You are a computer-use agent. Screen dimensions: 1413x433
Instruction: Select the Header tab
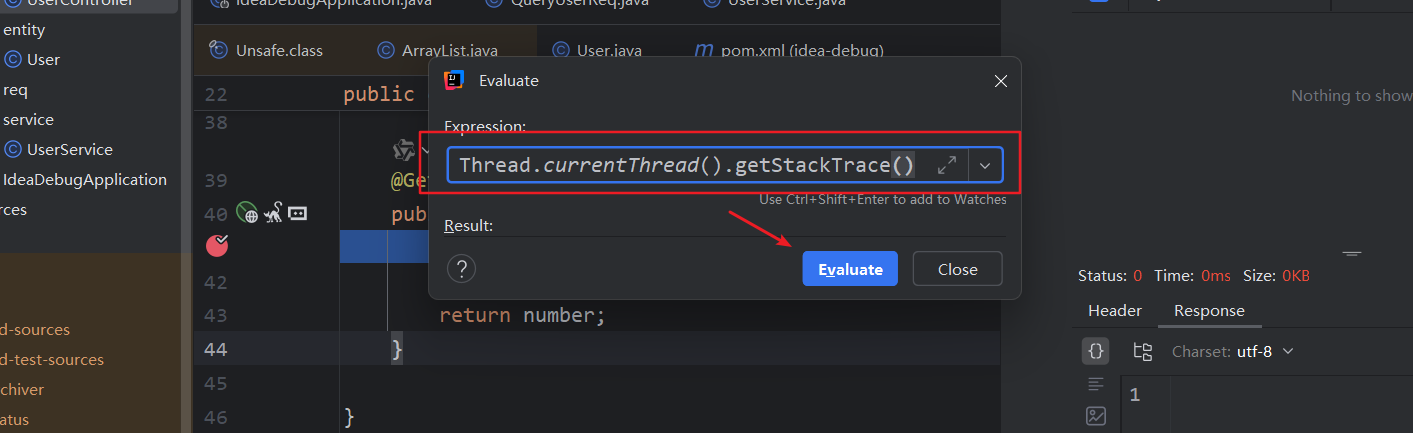(1114, 311)
